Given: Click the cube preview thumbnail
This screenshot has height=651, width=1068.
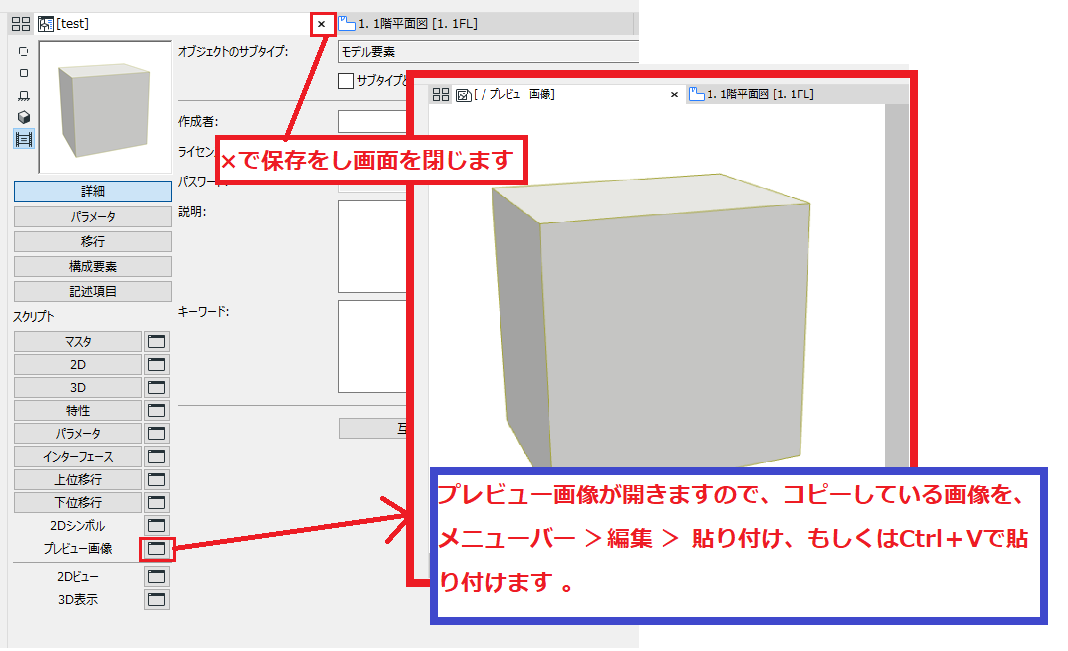Looking at the screenshot, I should pos(105,107).
